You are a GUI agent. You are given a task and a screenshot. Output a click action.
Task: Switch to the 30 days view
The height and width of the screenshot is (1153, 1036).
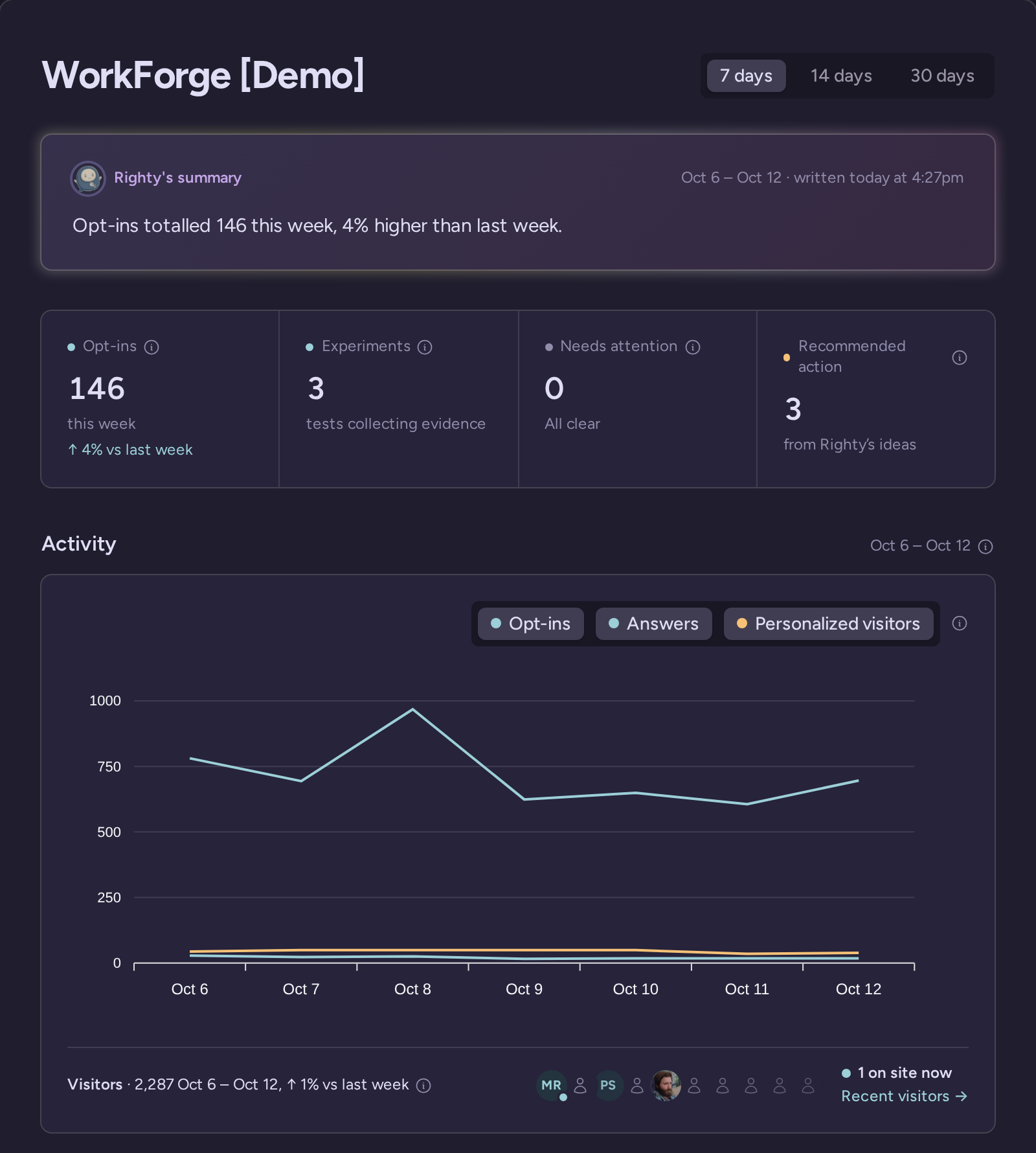click(x=942, y=76)
